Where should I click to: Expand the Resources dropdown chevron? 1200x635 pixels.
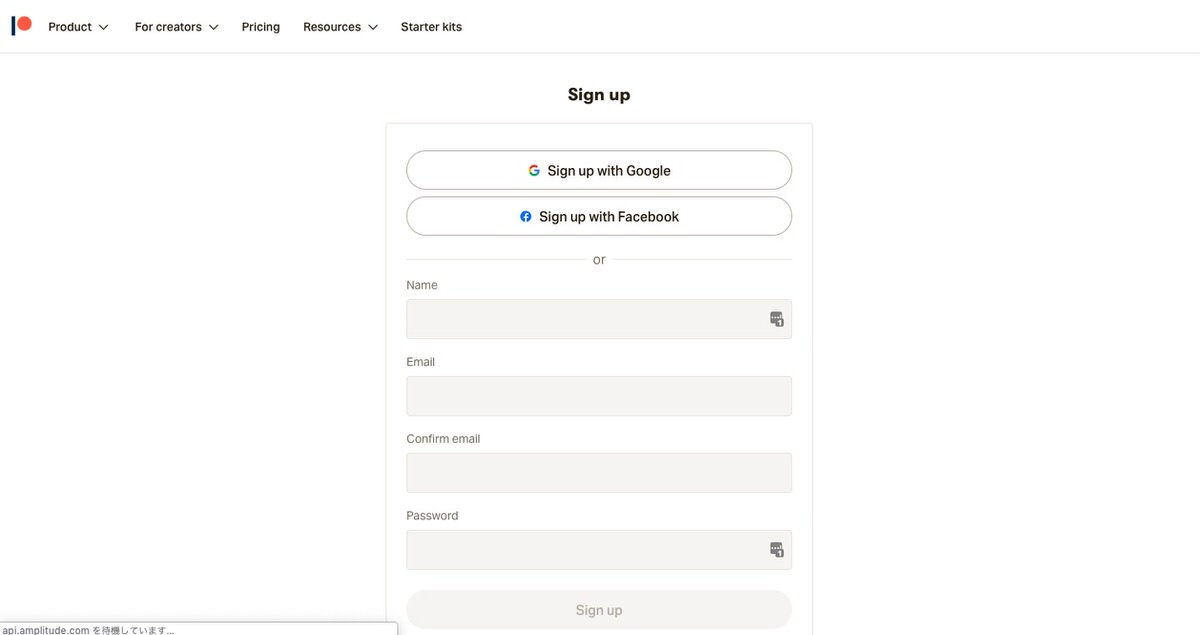pos(373,27)
